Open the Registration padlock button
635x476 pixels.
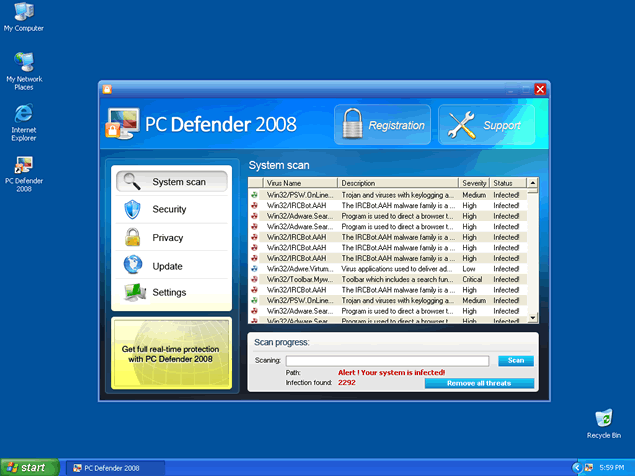[382, 126]
